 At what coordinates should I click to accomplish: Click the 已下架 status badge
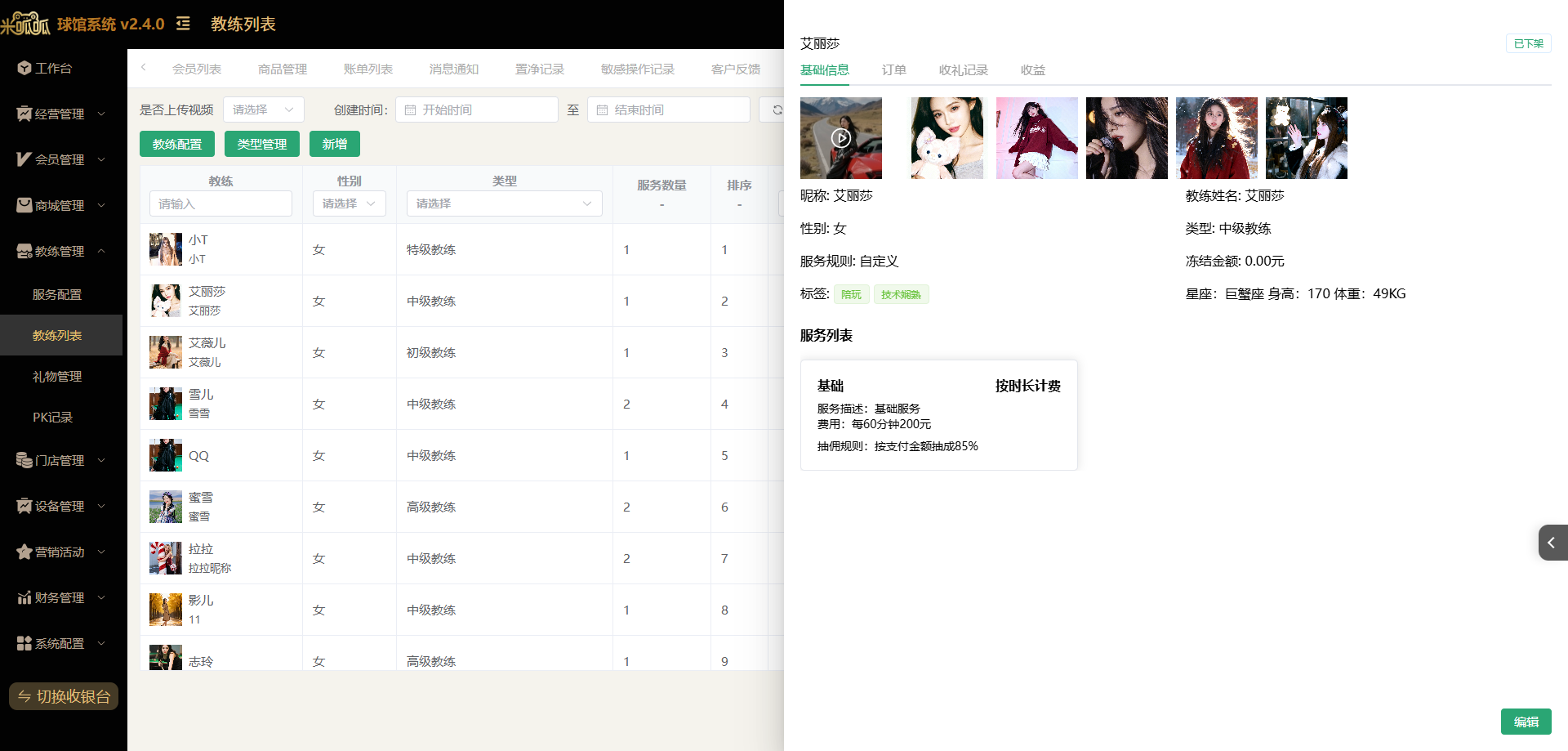click(x=1528, y=43)
